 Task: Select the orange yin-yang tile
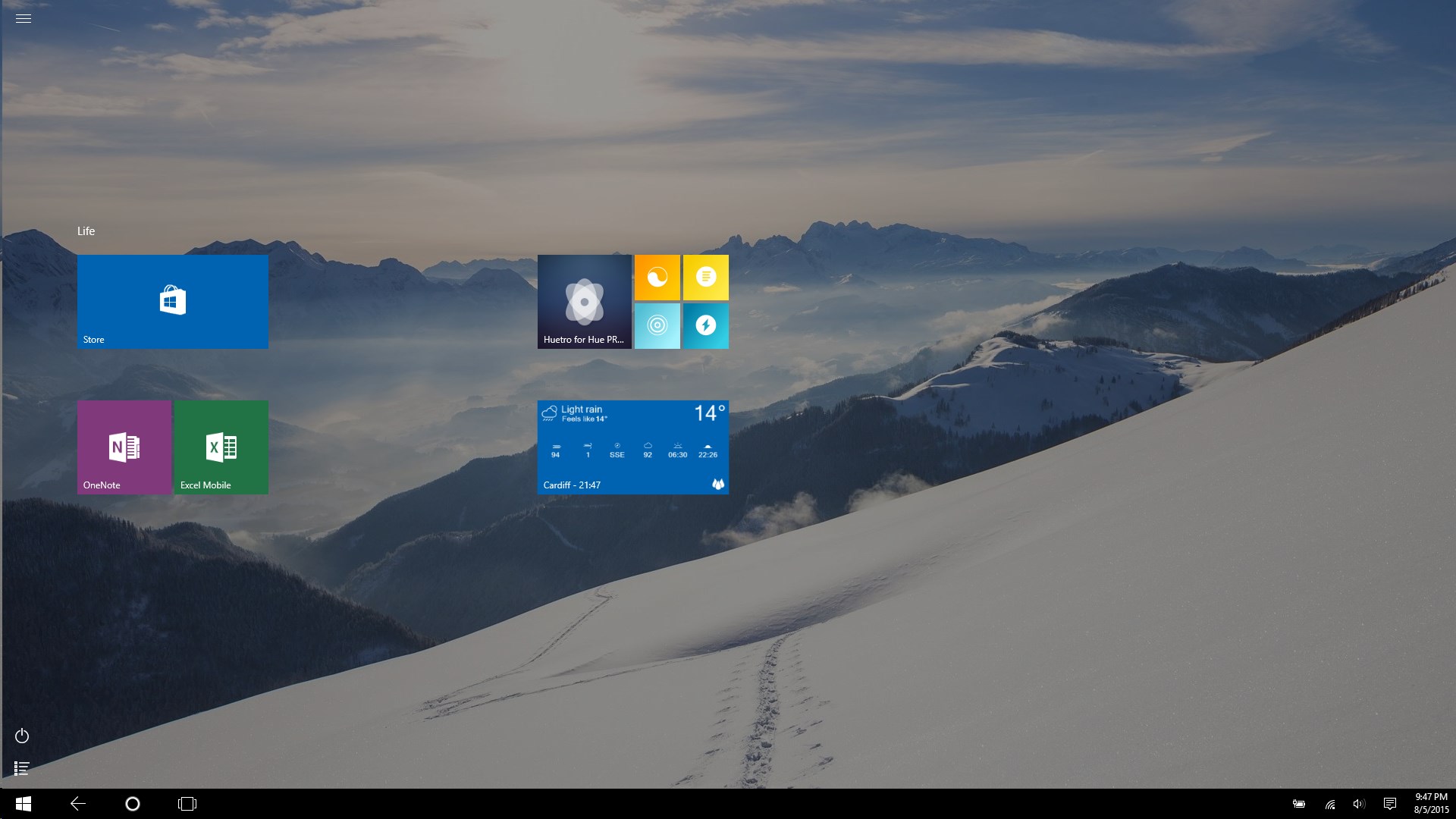click(x=657, y=277)
